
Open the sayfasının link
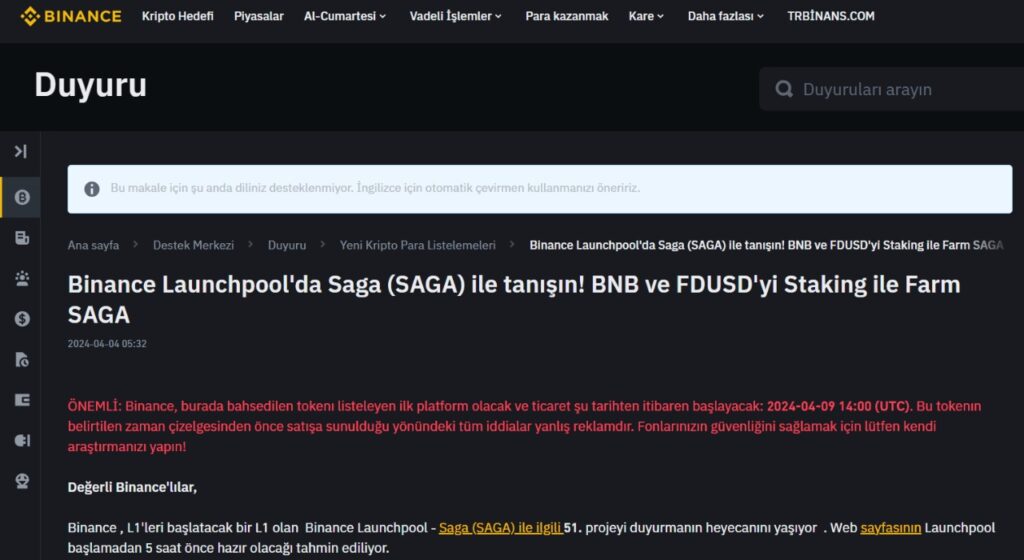891,527
